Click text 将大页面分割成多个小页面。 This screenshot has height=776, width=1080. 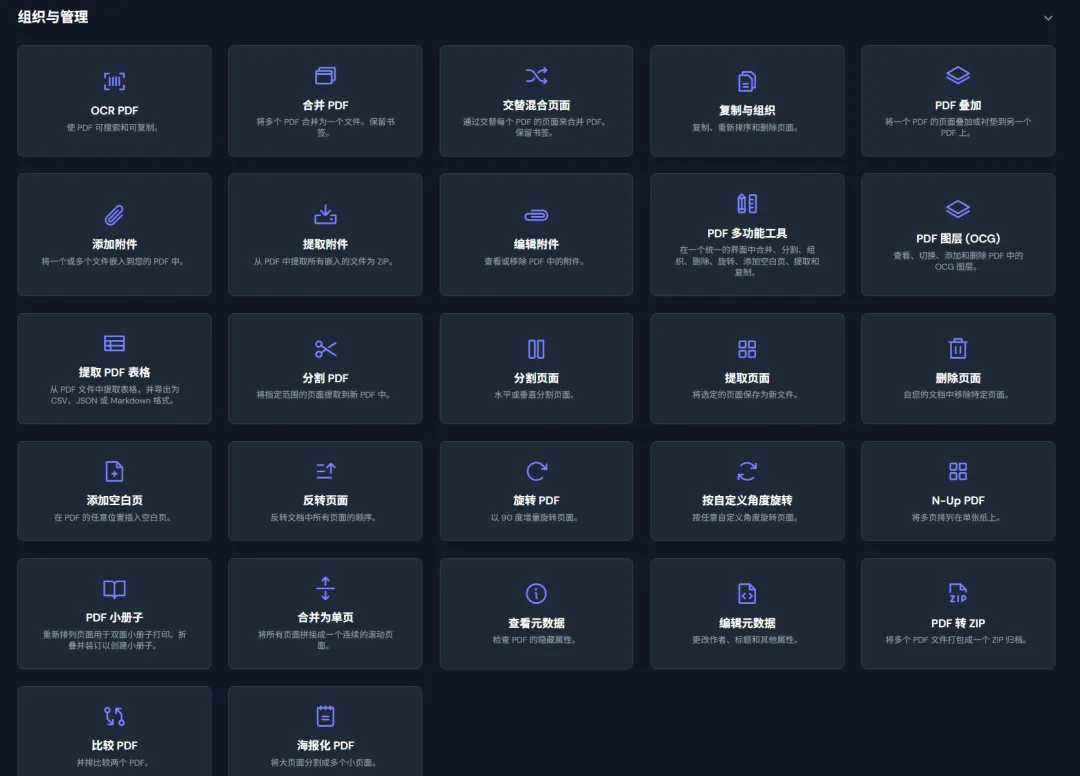coord(325,763)
